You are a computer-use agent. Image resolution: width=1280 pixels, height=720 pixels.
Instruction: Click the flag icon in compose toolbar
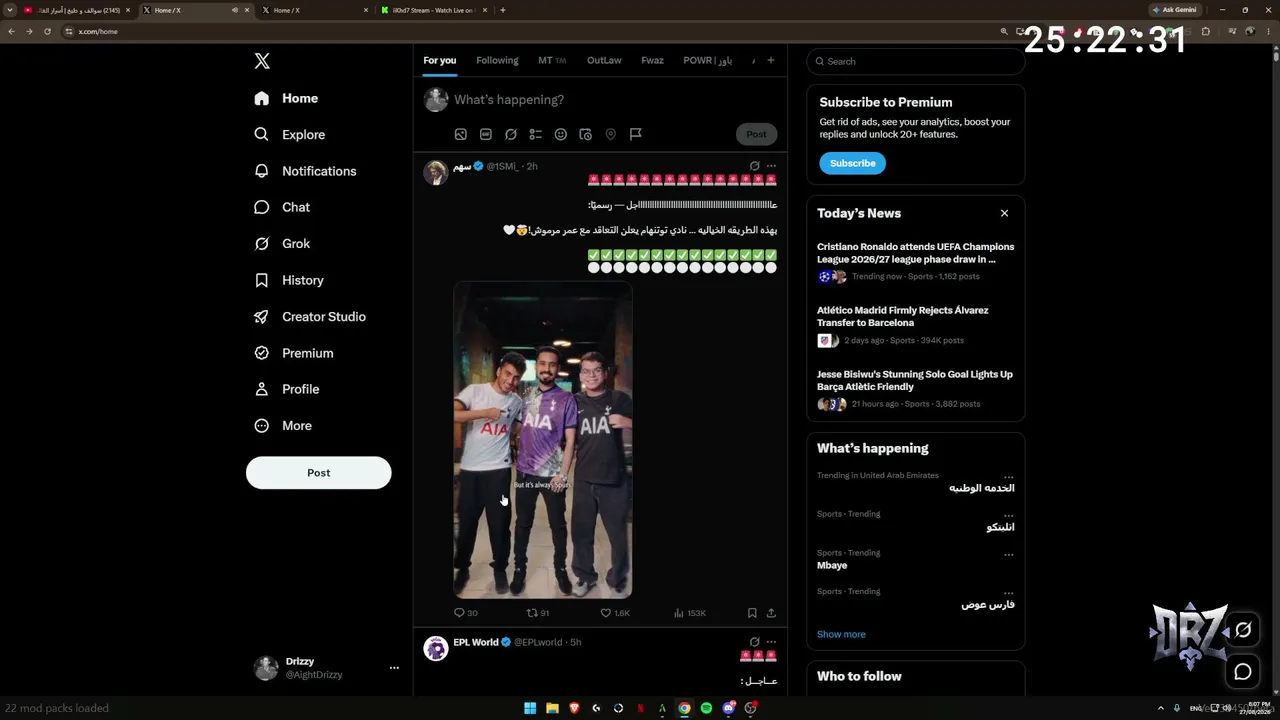tap(636, 134)
